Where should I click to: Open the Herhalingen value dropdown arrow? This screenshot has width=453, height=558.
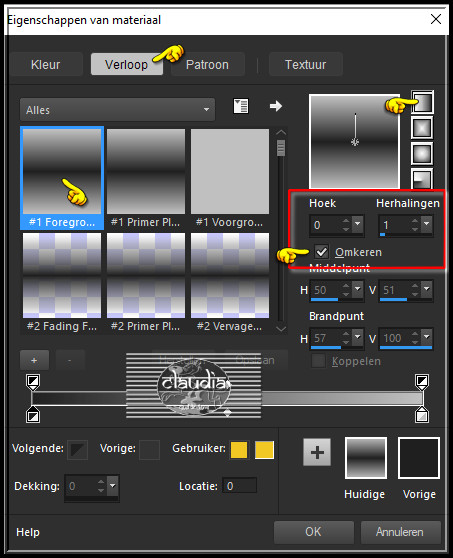coord(427,224)
